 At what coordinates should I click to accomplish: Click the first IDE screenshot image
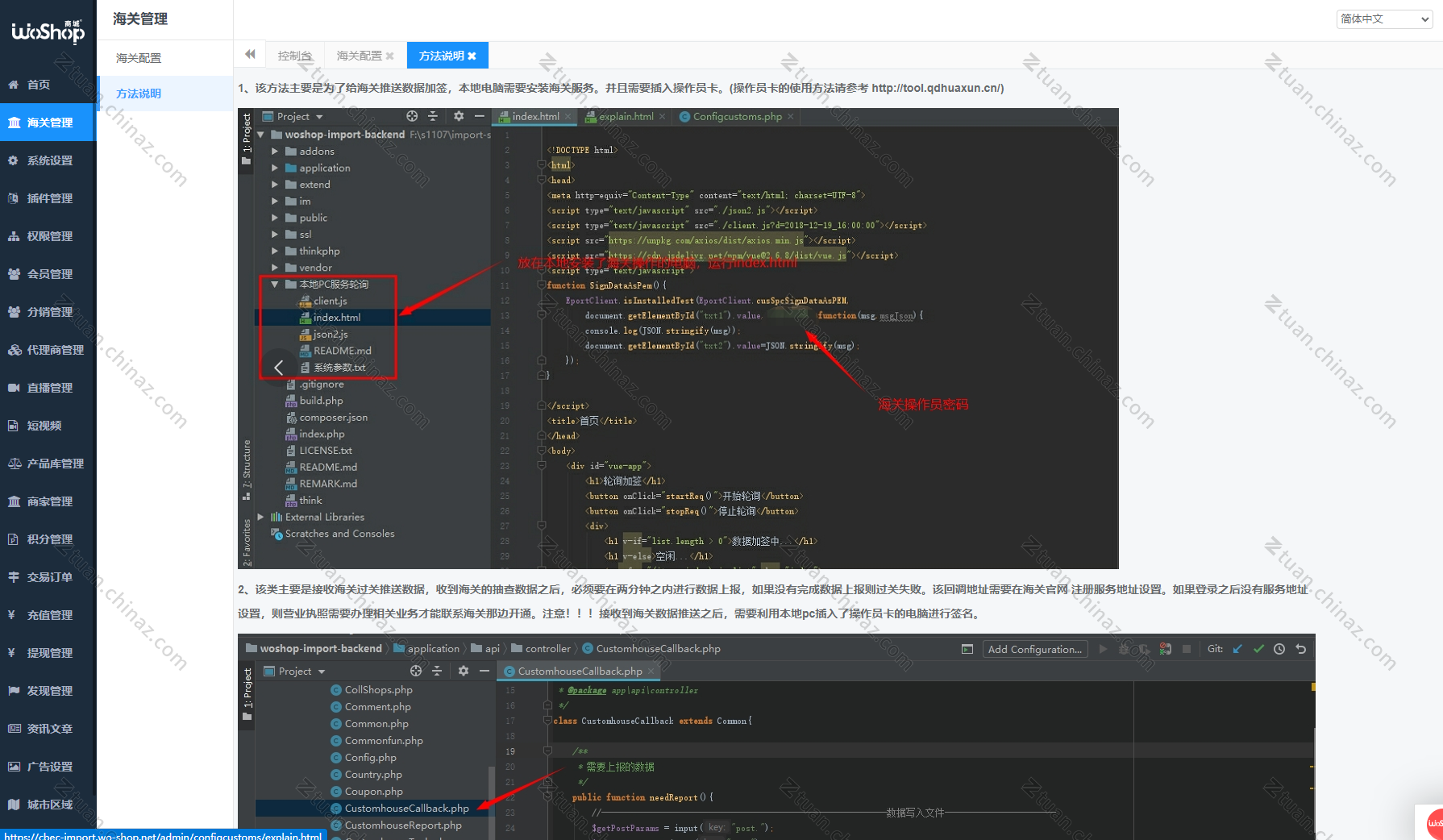678,339
